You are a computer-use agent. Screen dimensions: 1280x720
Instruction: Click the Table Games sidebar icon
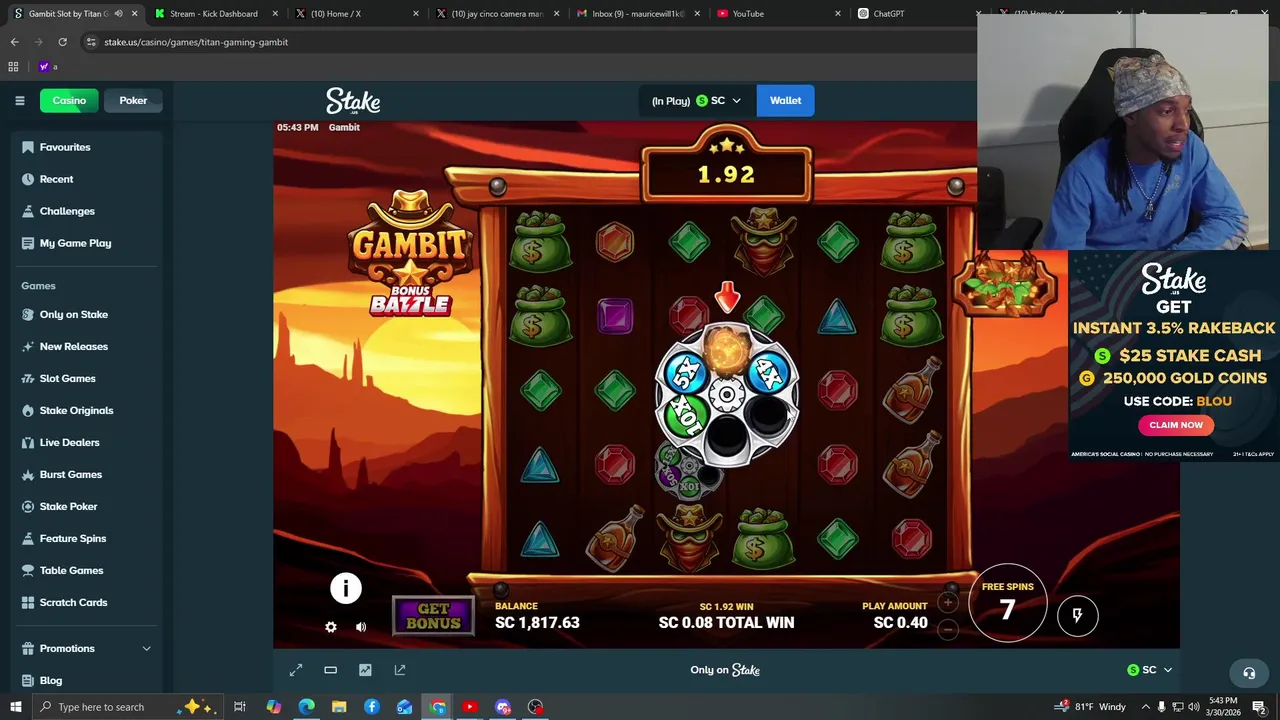coord(28,570)
